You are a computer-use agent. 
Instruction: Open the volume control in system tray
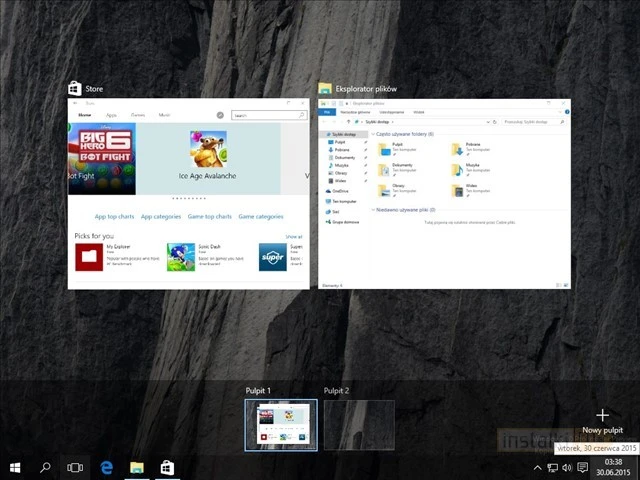(x=567, y=467)
